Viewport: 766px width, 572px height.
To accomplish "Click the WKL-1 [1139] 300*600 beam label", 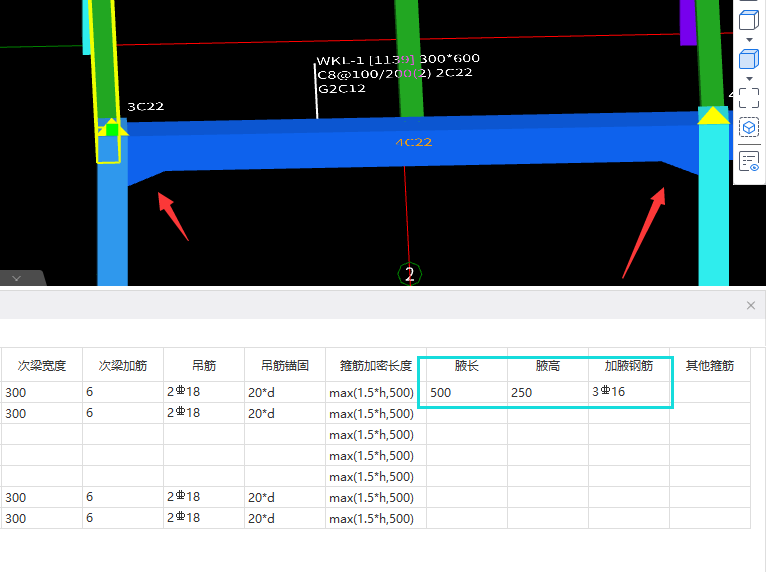I will [x=398, y=60].
